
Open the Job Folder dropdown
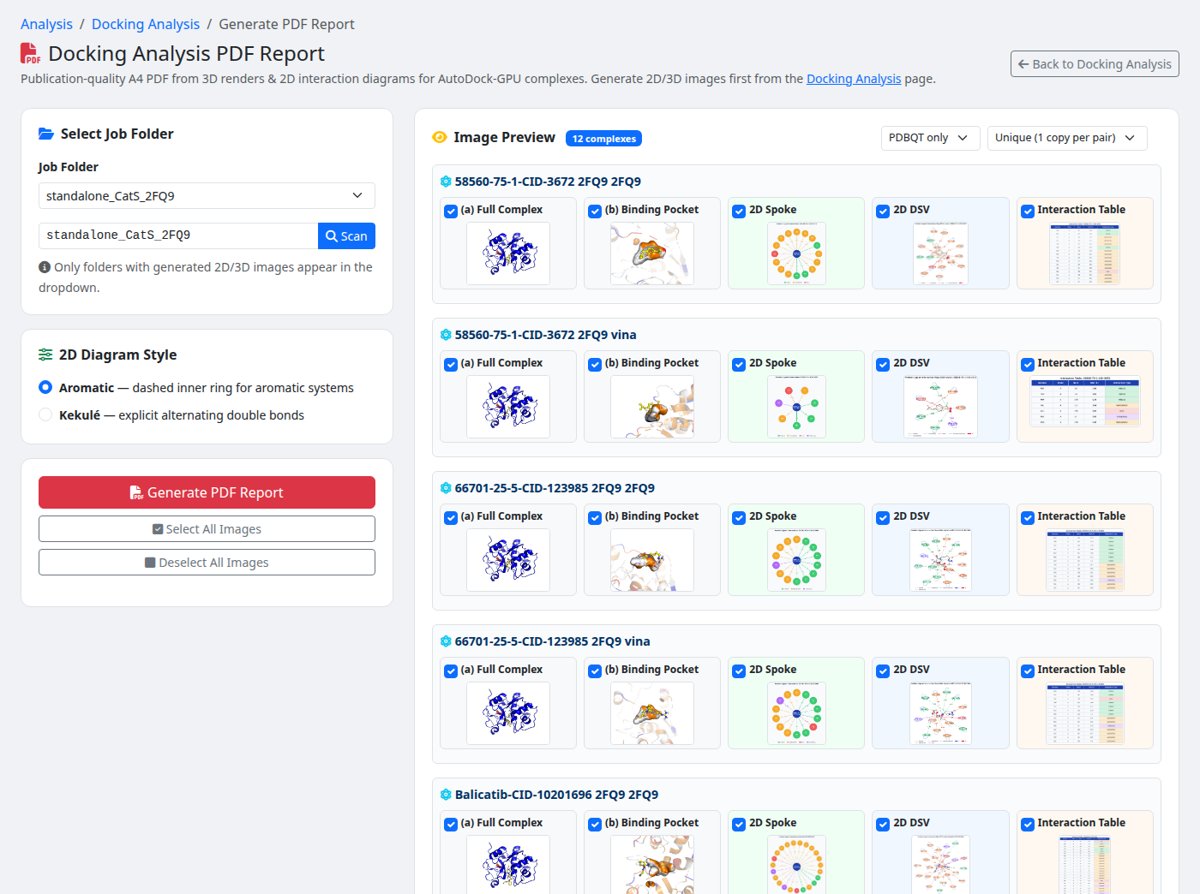pyautogui.click(x=207, y=196)
